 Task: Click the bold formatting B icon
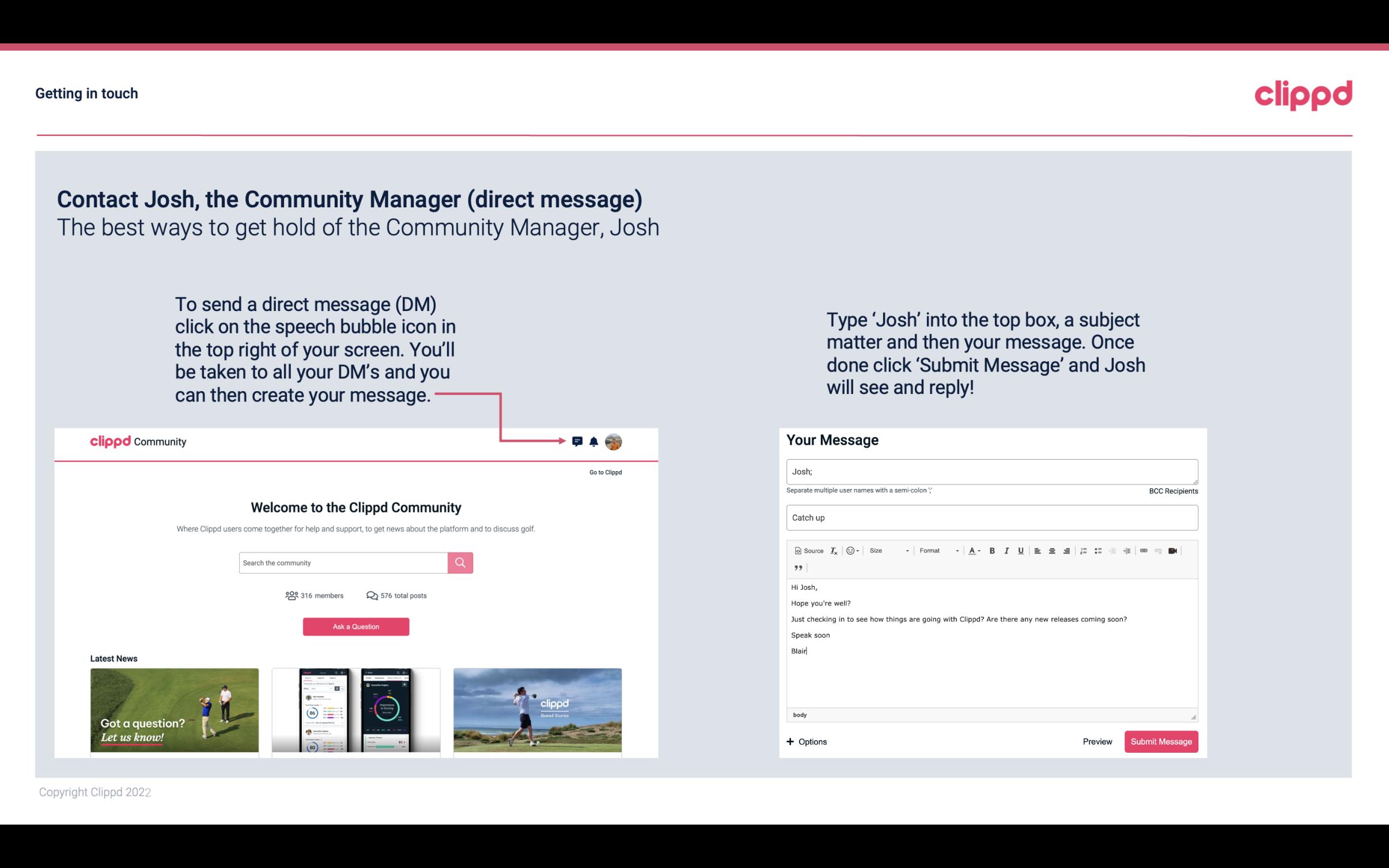pos(991,550)
